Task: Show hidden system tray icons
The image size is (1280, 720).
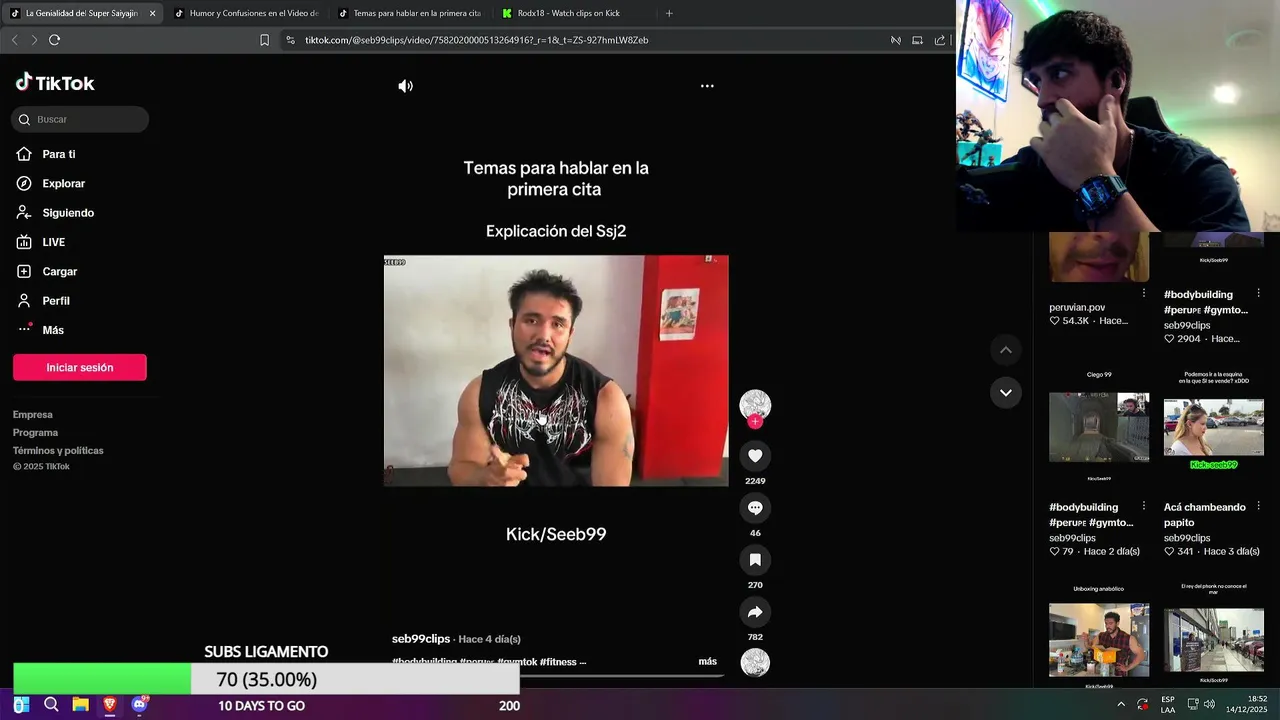Action: [1120, 704]
